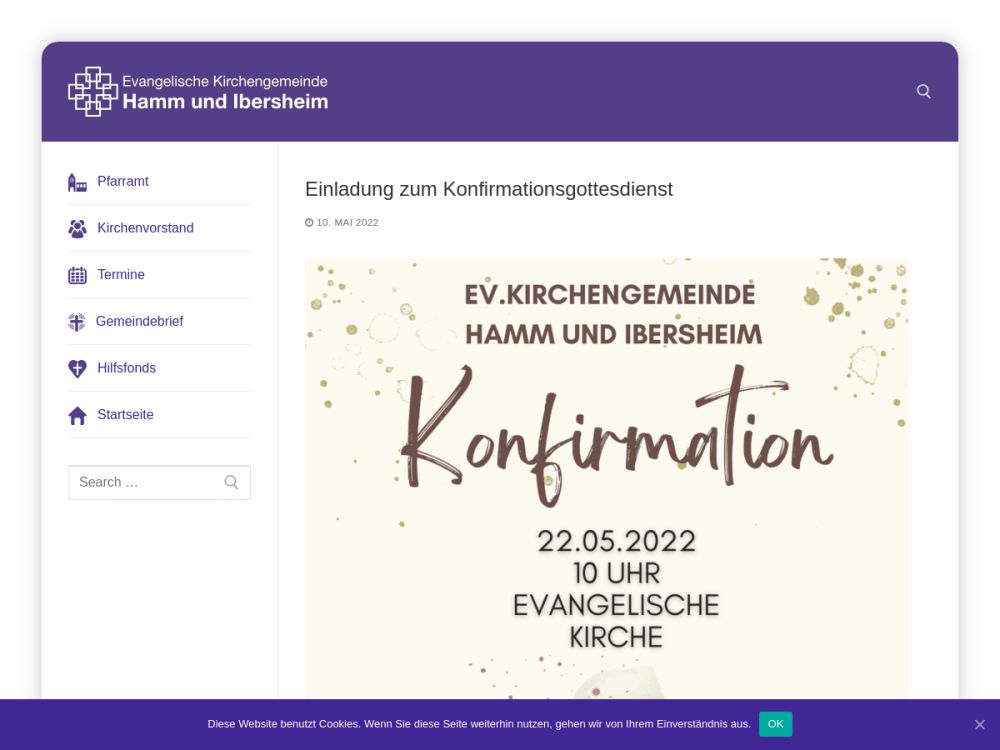Screen dimensions: 1000x750
Task: Dismiss the cookie banner with the X
Action: pyautogui.click(x=979, y=724)
